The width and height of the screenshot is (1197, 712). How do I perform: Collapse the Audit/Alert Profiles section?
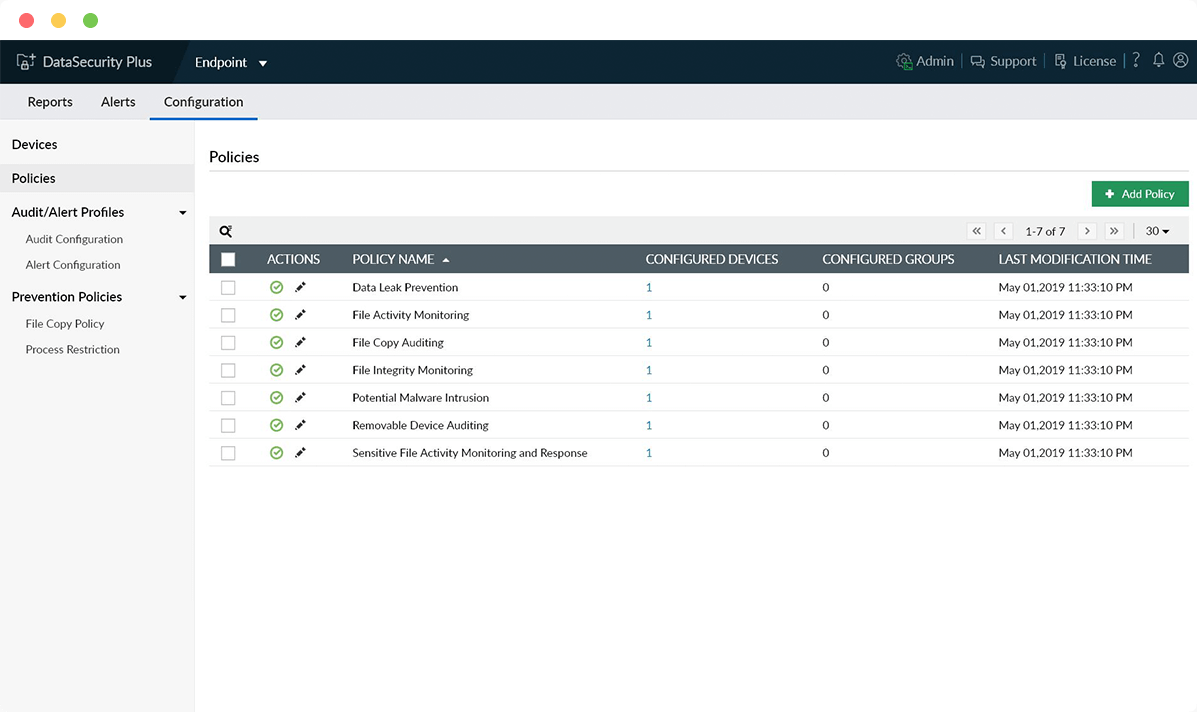[x=182, y=213]
